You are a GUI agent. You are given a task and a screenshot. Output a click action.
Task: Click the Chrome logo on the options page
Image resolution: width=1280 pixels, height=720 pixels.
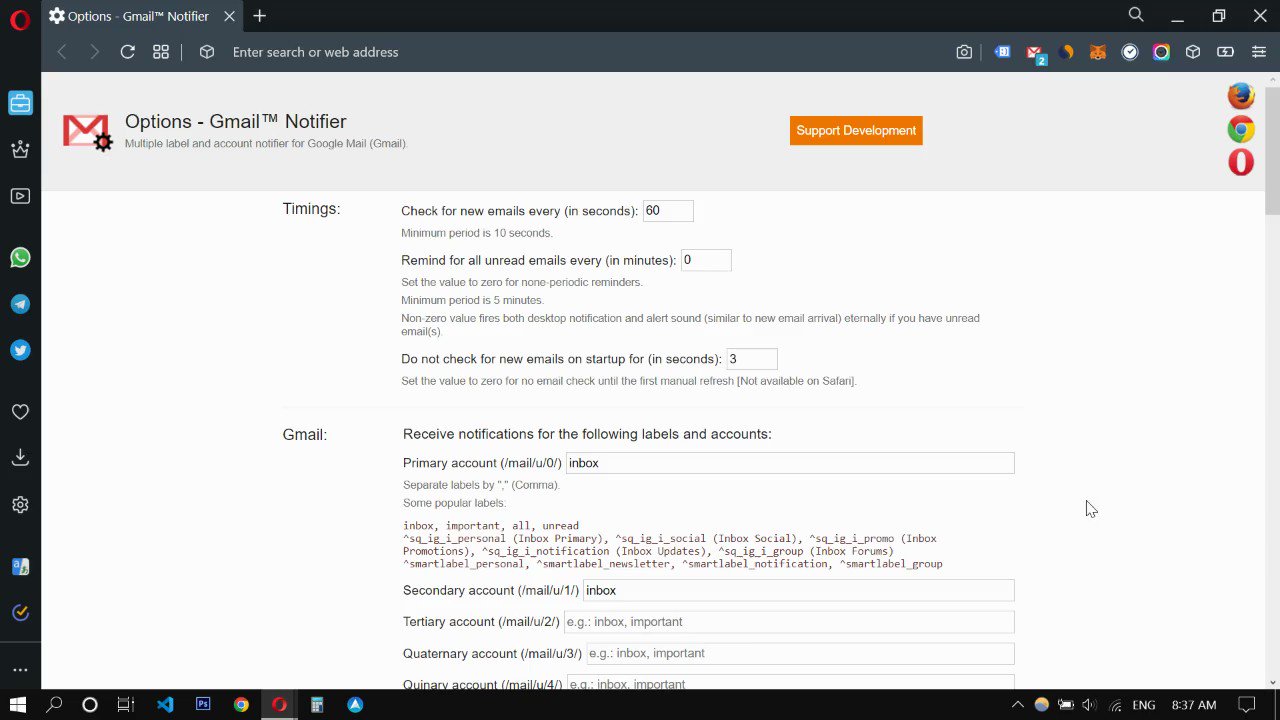click(1241, 129)
